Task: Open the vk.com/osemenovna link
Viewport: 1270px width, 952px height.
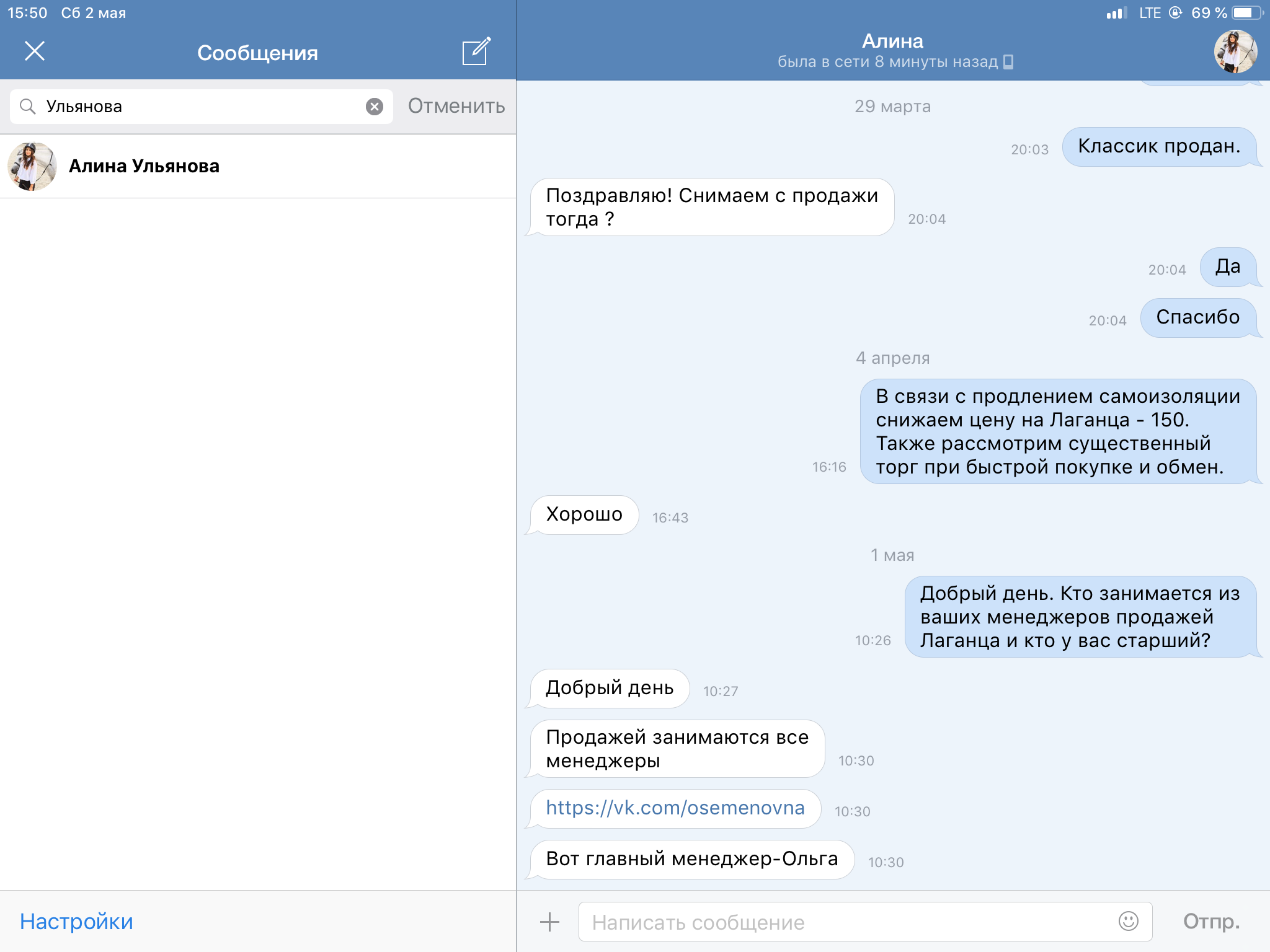Action: pyautogui.click(x=675, y=808)
